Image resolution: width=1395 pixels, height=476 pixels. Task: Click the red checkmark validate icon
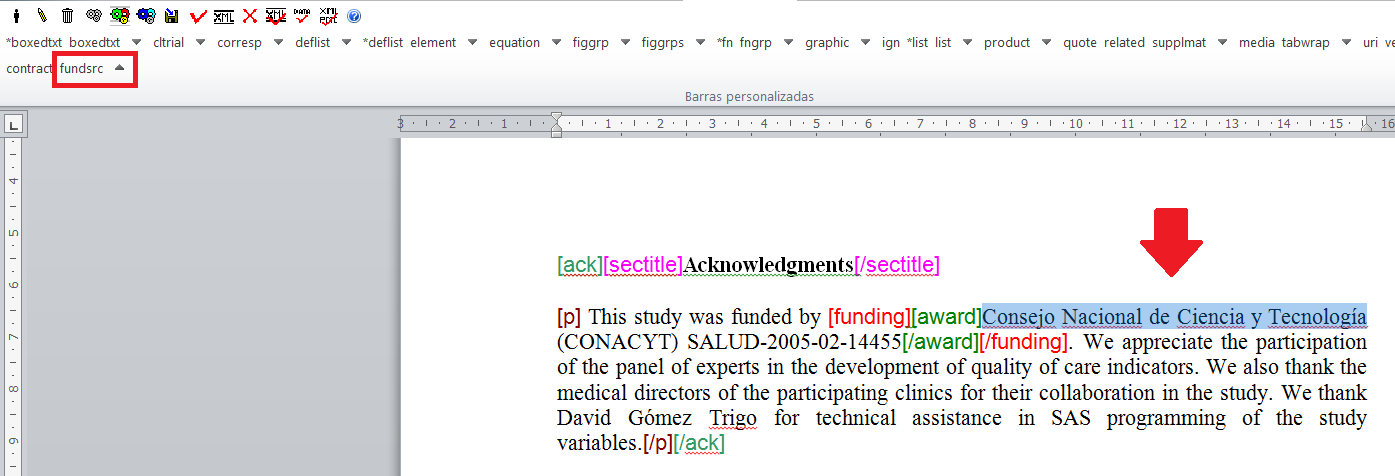pyautogui.click(x=198, y=16)
